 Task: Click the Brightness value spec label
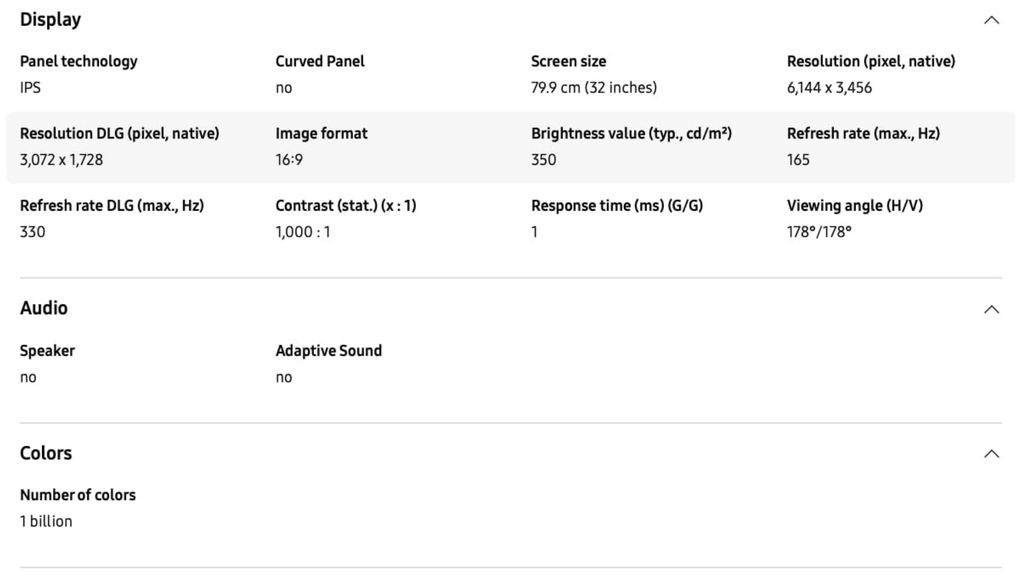(631, 133)
